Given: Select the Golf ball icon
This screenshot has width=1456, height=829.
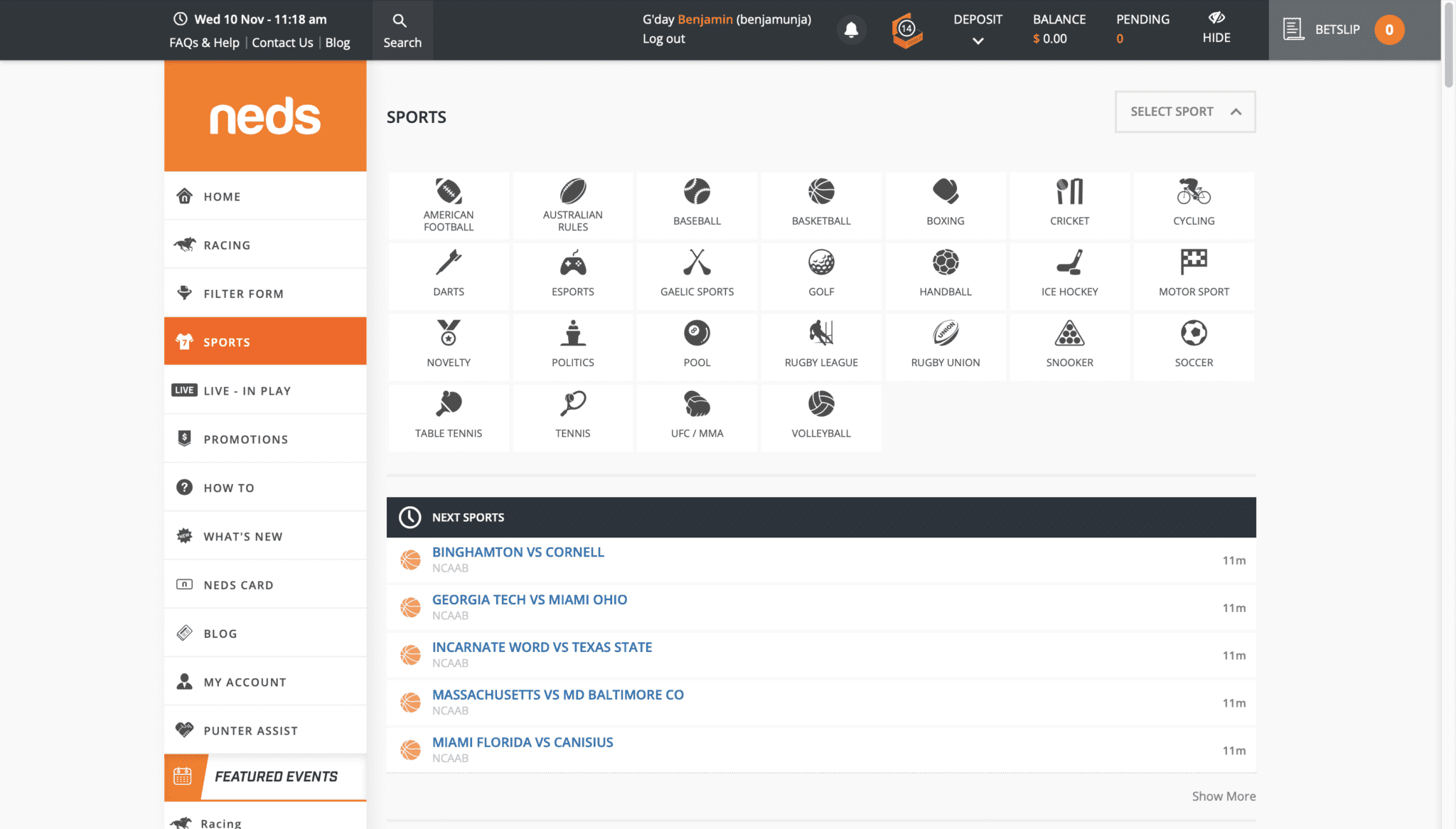Looking at the screenshot, I should [821, 262].
